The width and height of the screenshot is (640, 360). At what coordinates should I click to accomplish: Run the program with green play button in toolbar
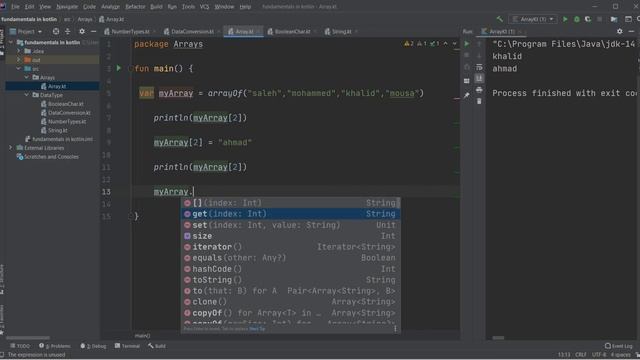pos(565,19)
